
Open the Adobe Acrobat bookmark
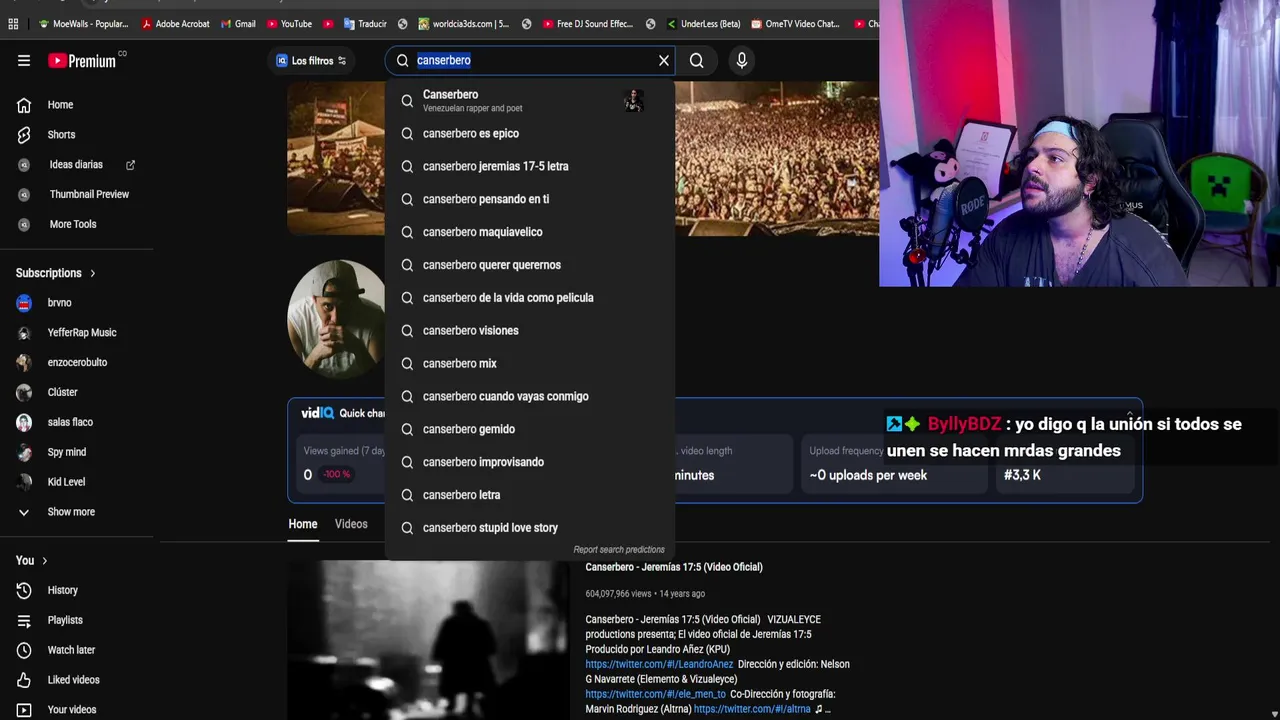click(x=175, y=24)
